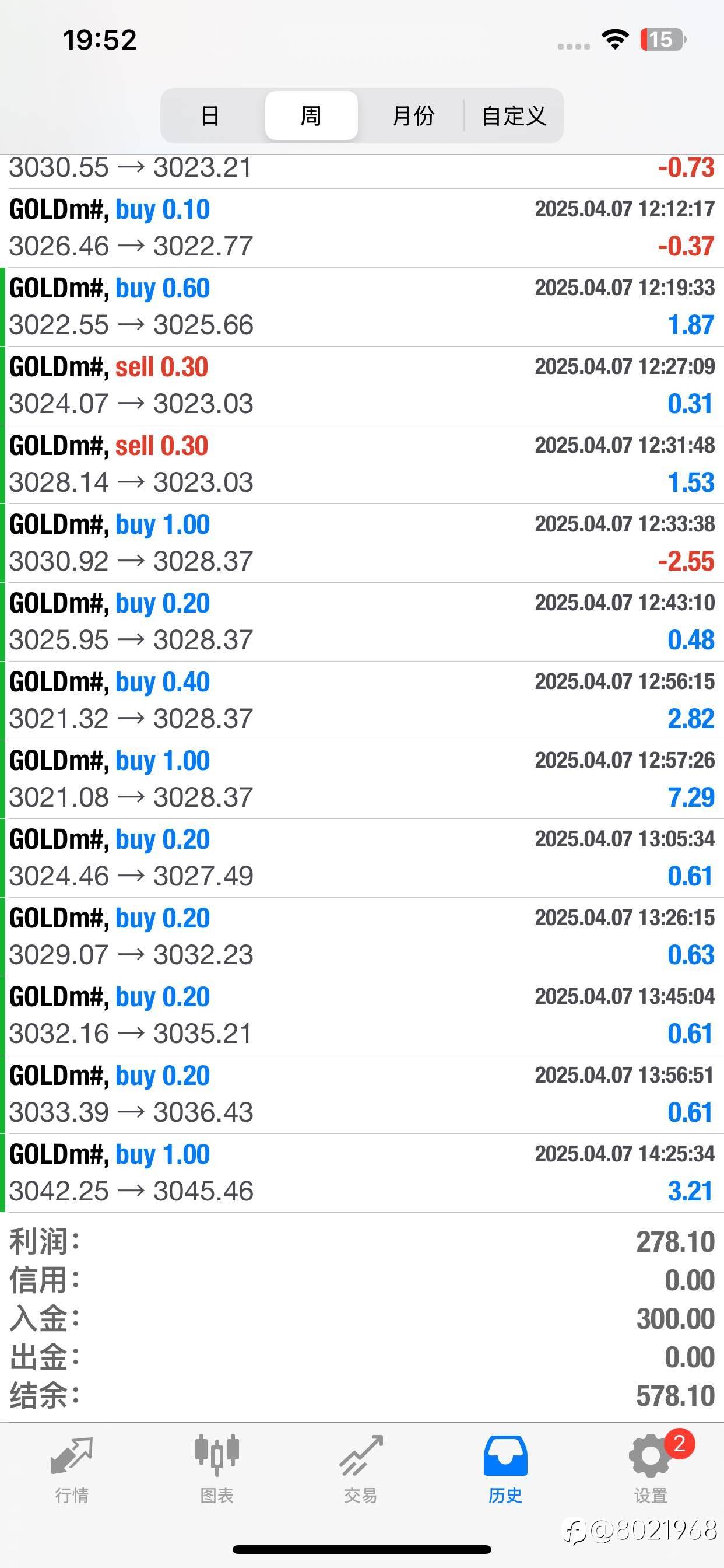The image size is (724, 1568).
Task: Expand the buy 1.00 trade at 12:57:26
Action: point(362,779)
